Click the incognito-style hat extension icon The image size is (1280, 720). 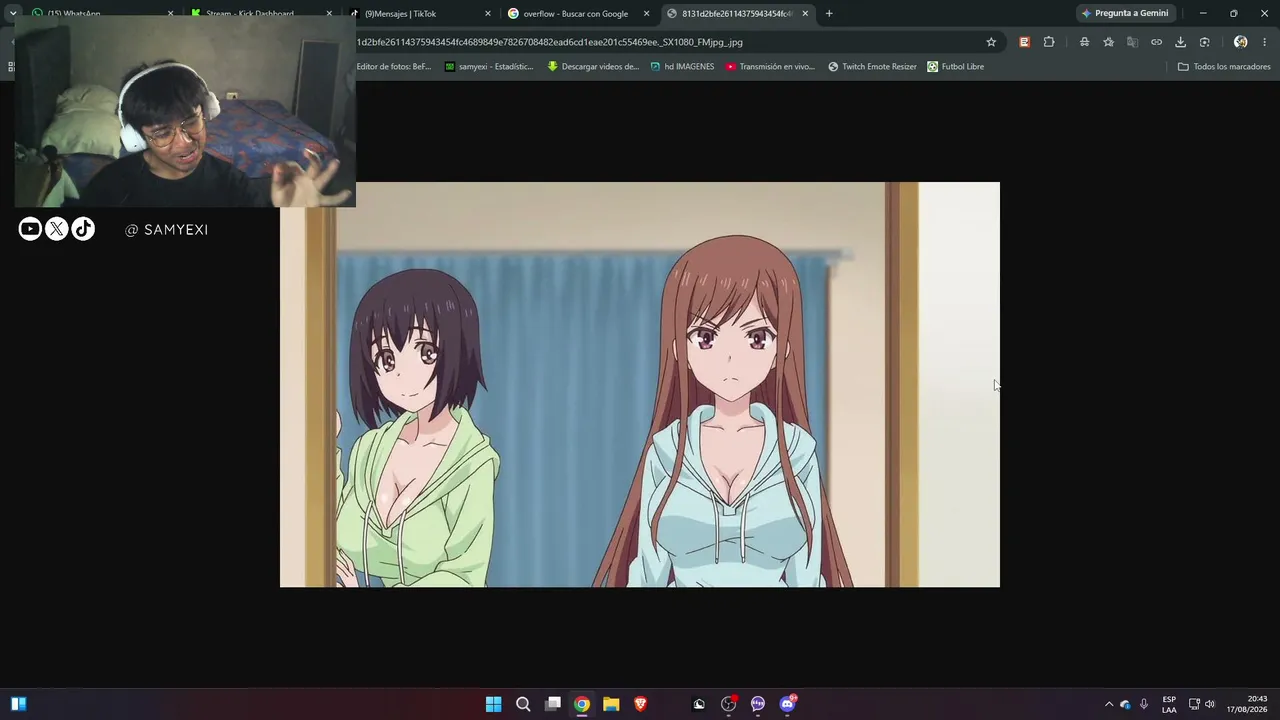1084,42
